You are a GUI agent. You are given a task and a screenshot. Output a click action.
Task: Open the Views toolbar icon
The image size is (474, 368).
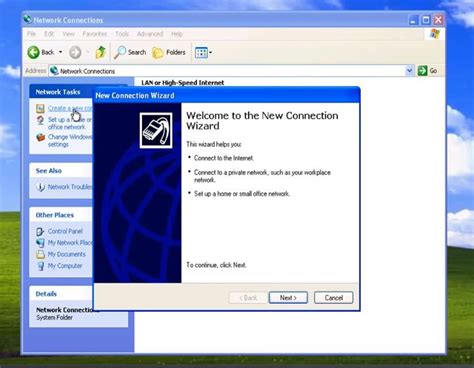(201, 52)
